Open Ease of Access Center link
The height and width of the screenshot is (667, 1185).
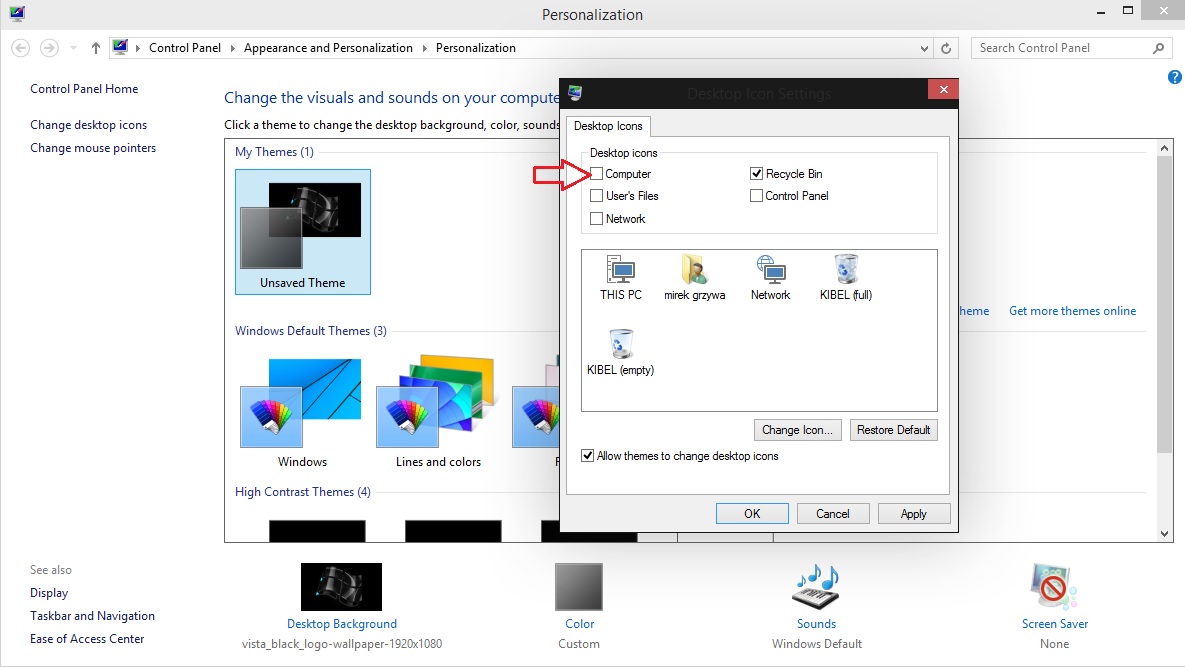click(87, 638)
